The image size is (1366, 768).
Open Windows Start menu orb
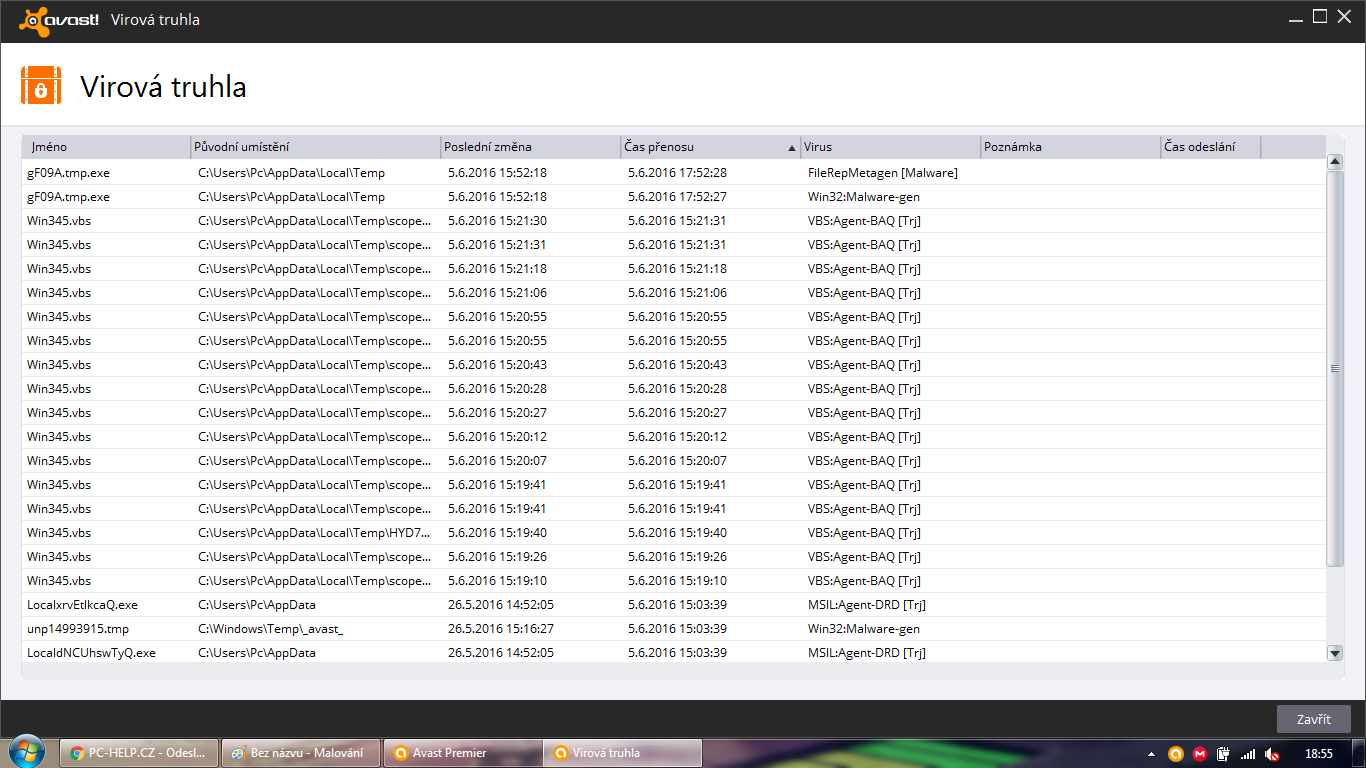click(26, 752)
